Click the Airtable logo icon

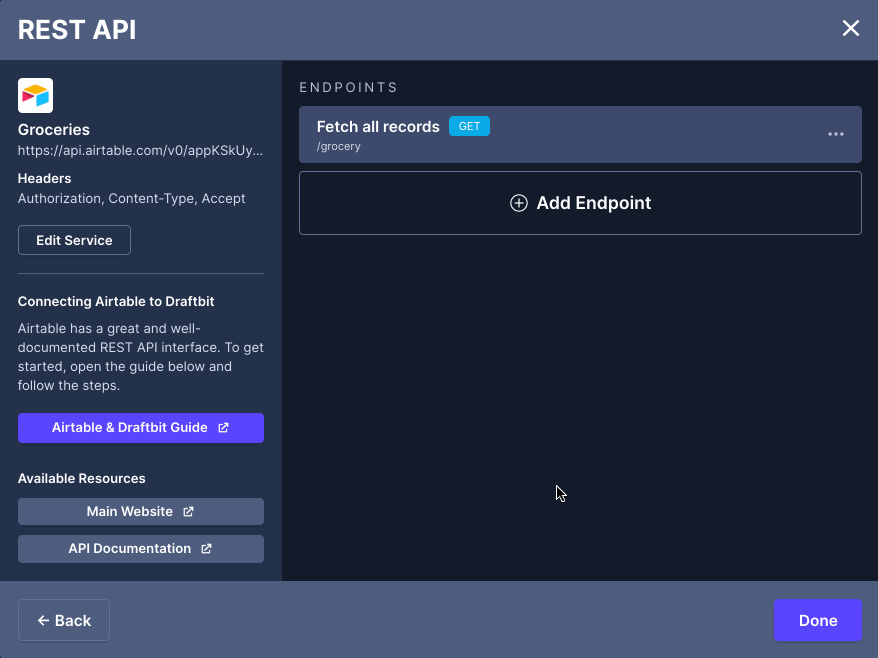click(x=35, y=96)
